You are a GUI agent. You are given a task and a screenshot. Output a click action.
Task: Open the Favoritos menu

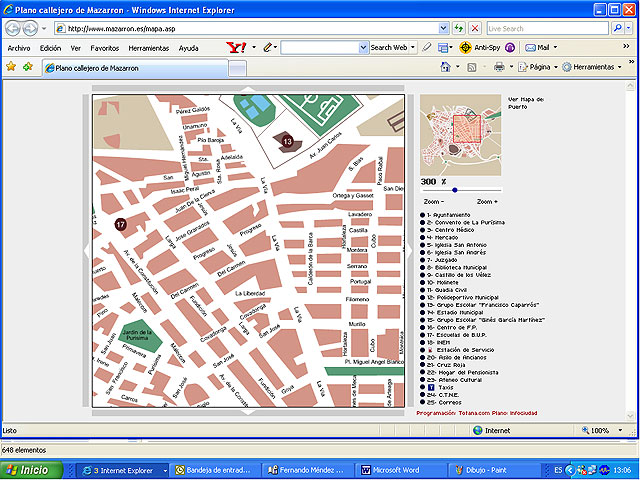coord(105,47)
